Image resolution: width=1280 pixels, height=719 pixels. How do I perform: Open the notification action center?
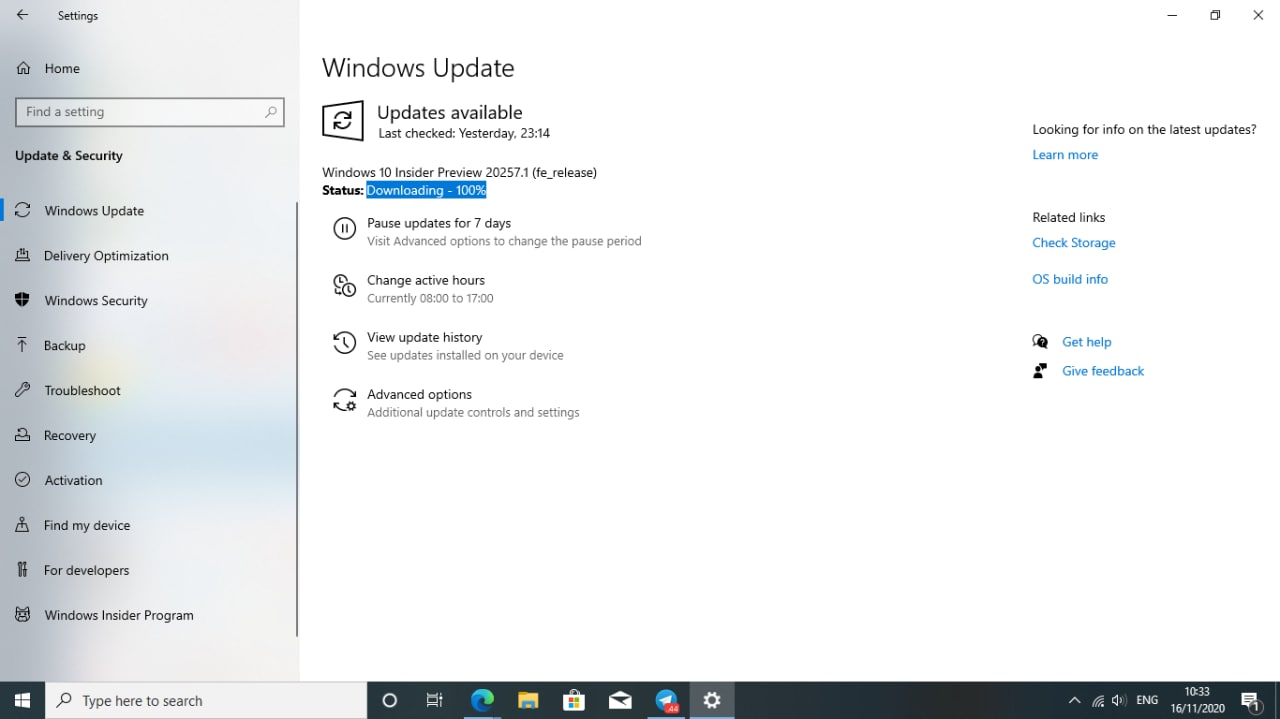pyautogui.click(x=1250, y=700)
